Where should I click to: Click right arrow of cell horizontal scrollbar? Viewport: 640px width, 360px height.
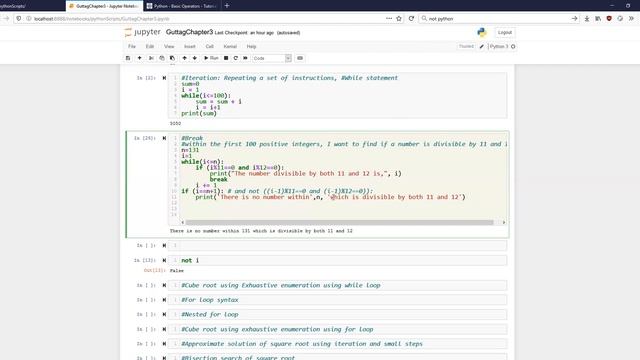504,222
